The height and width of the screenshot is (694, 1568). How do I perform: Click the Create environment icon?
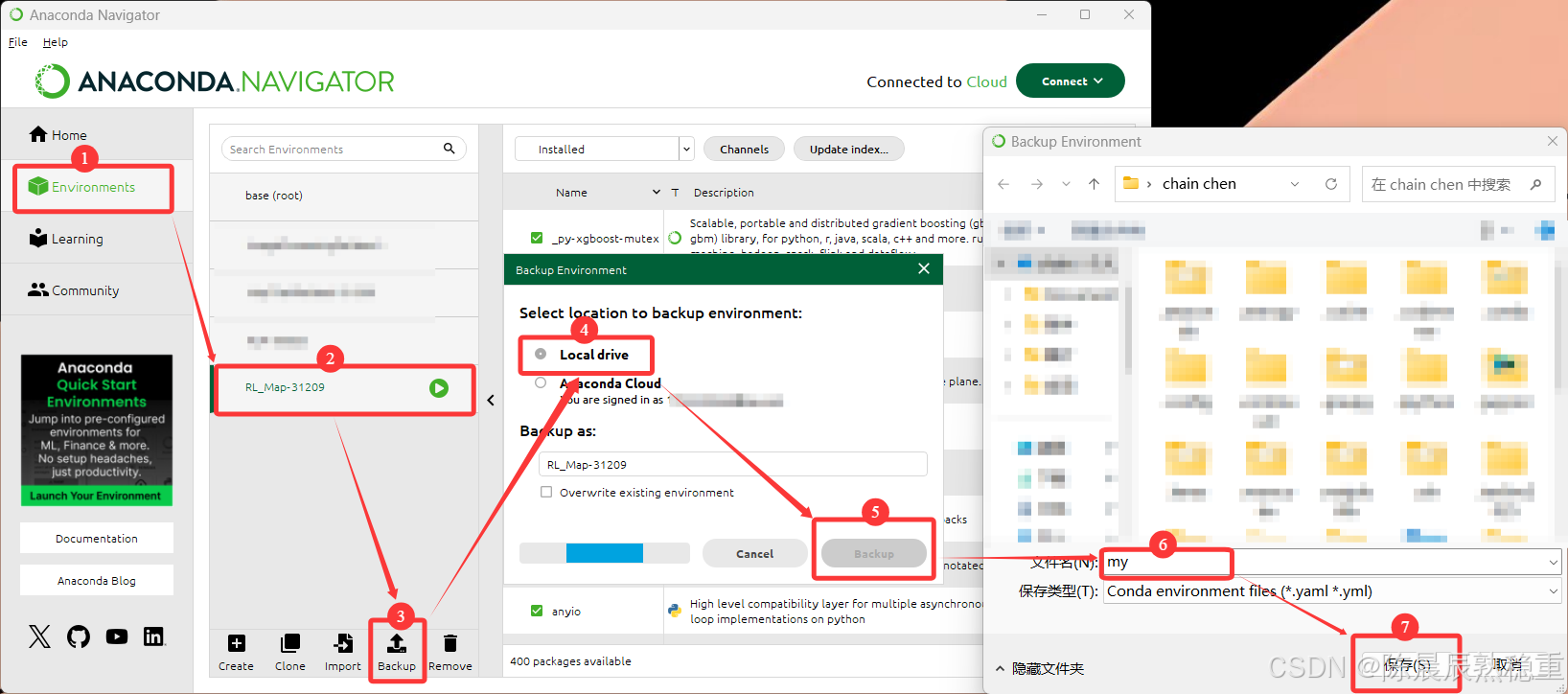236,643
